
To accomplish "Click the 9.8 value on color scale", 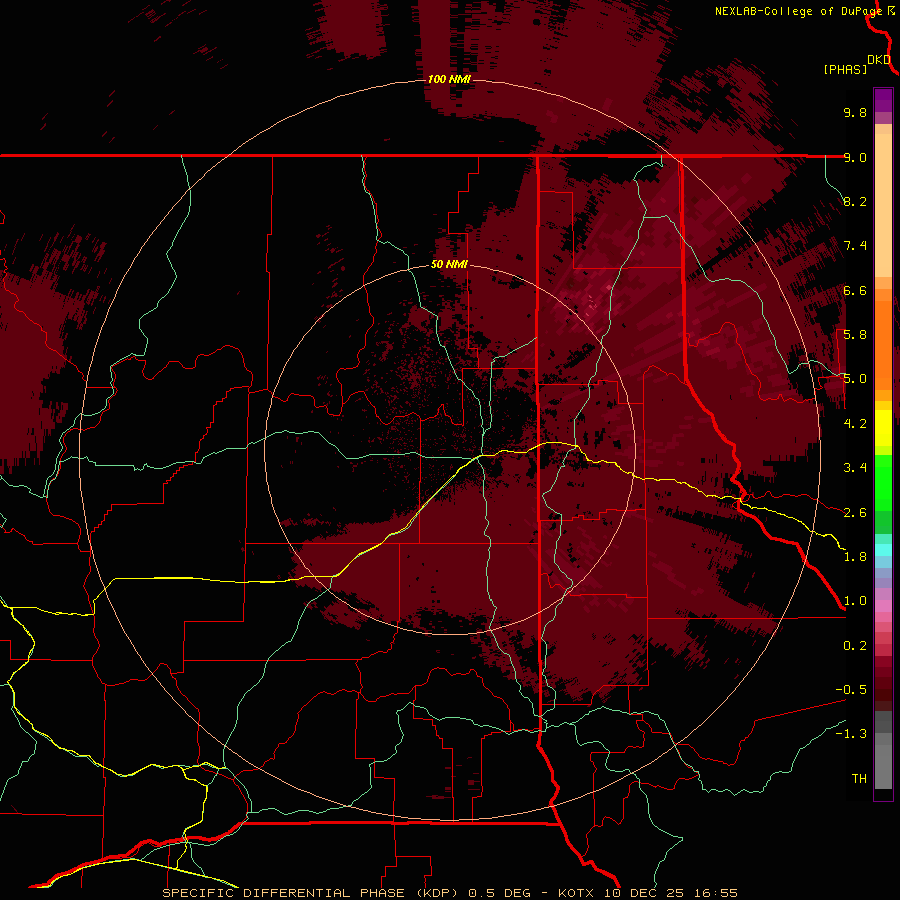I will click(x=855, y=112).
